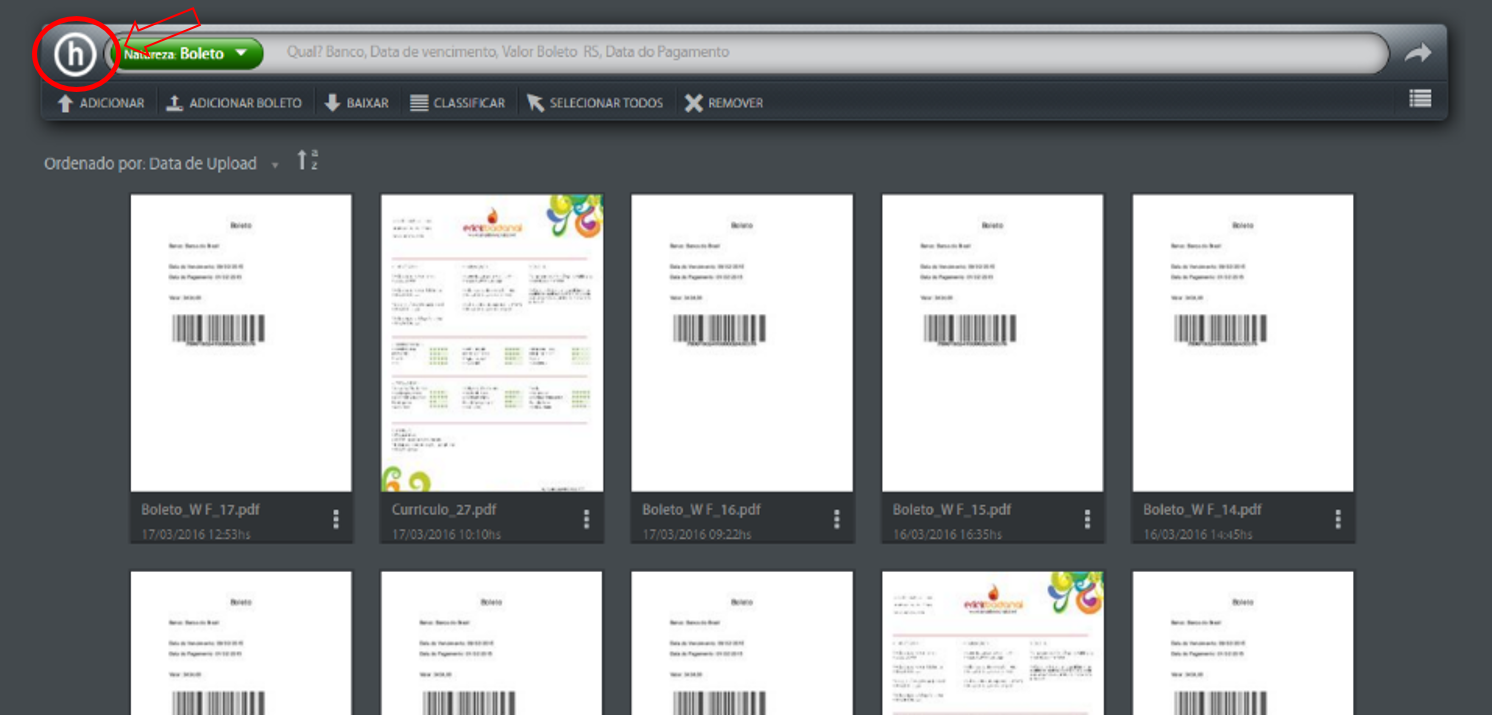Click the REMOVER button
This screenshot has height=715, width=1492.
pos(724,103)
